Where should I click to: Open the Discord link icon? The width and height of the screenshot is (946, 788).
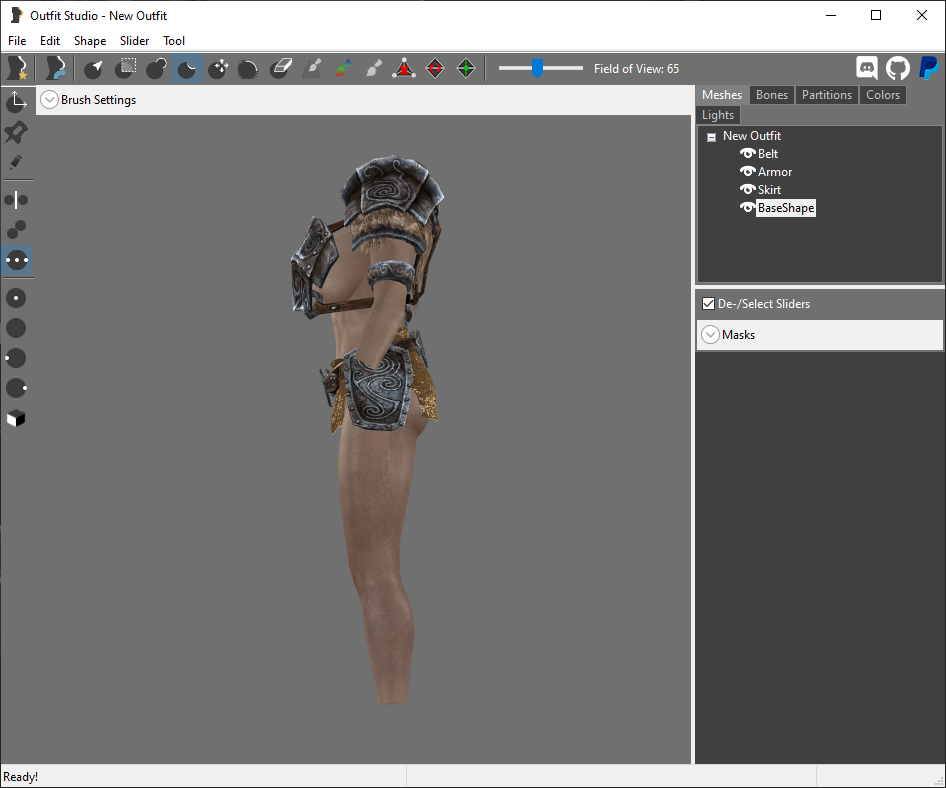[866, 68]
